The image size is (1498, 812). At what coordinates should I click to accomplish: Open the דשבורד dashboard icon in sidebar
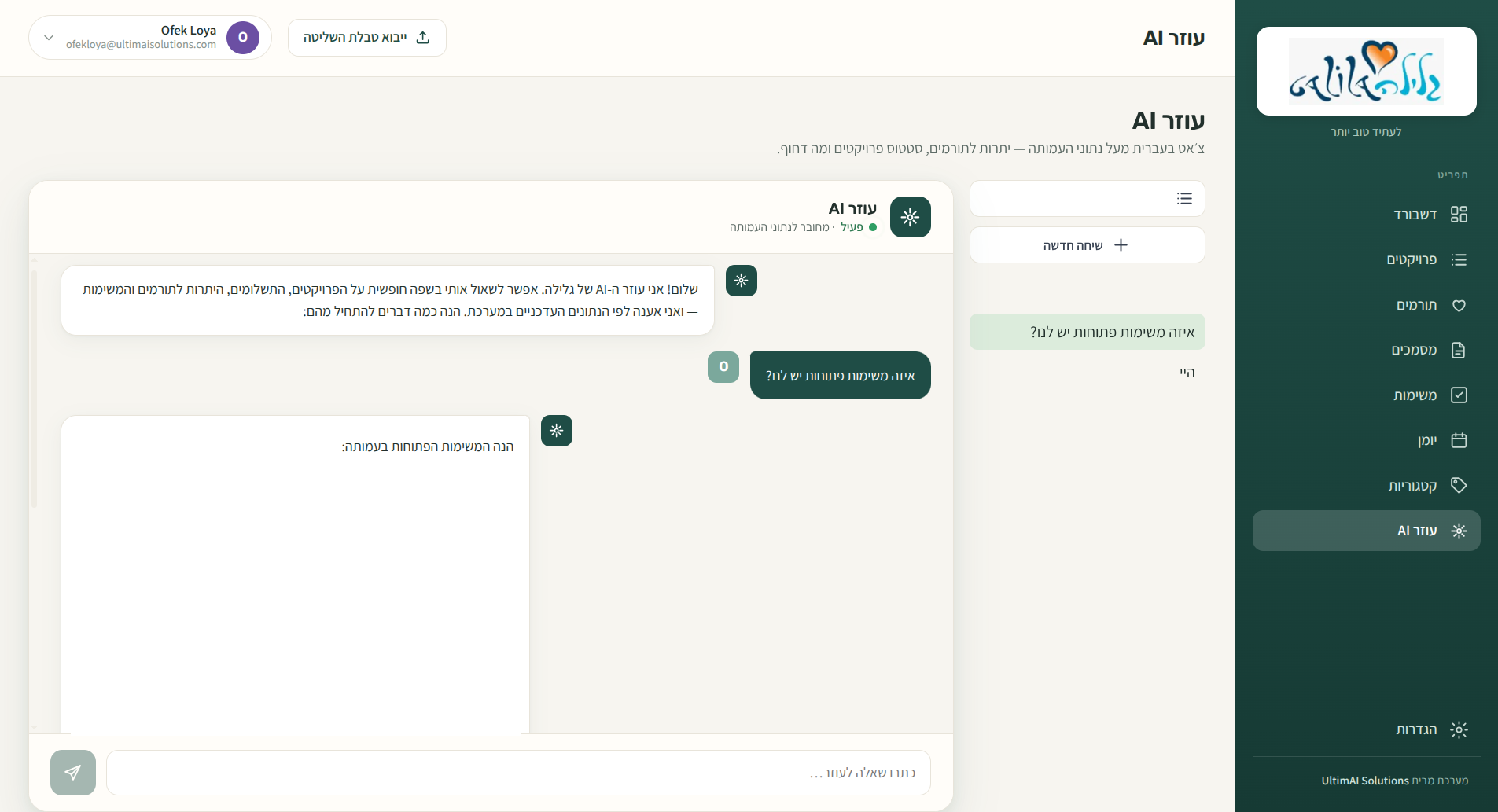coord(1459,215)
